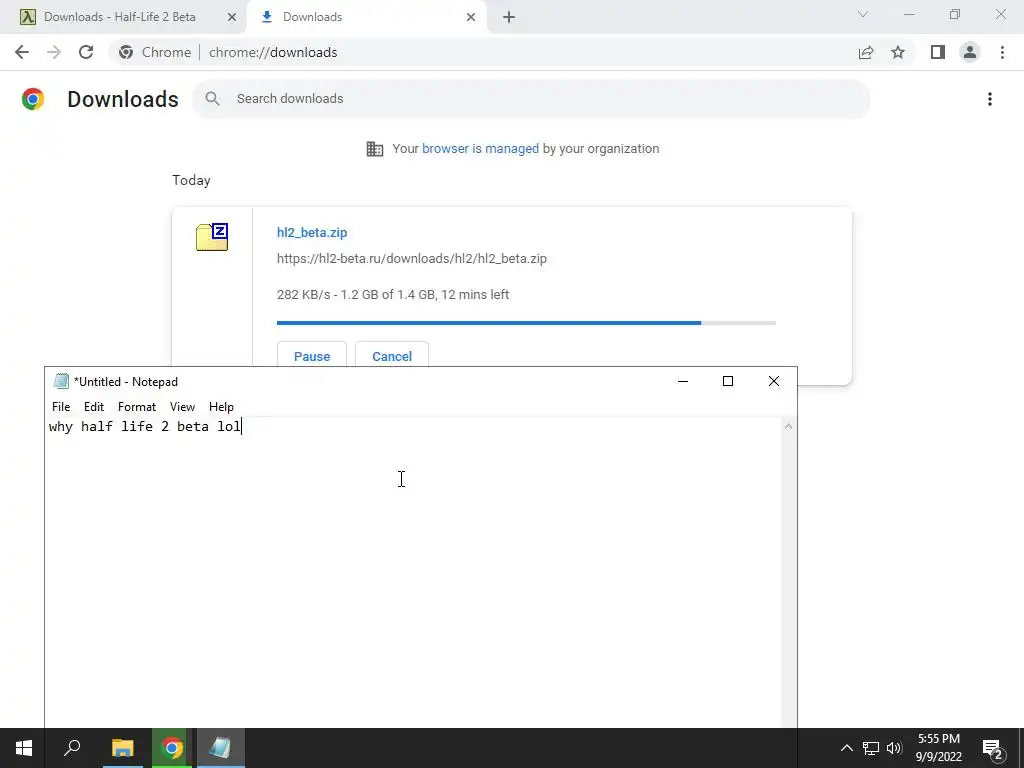Open Notepad Edit menu

94,407
